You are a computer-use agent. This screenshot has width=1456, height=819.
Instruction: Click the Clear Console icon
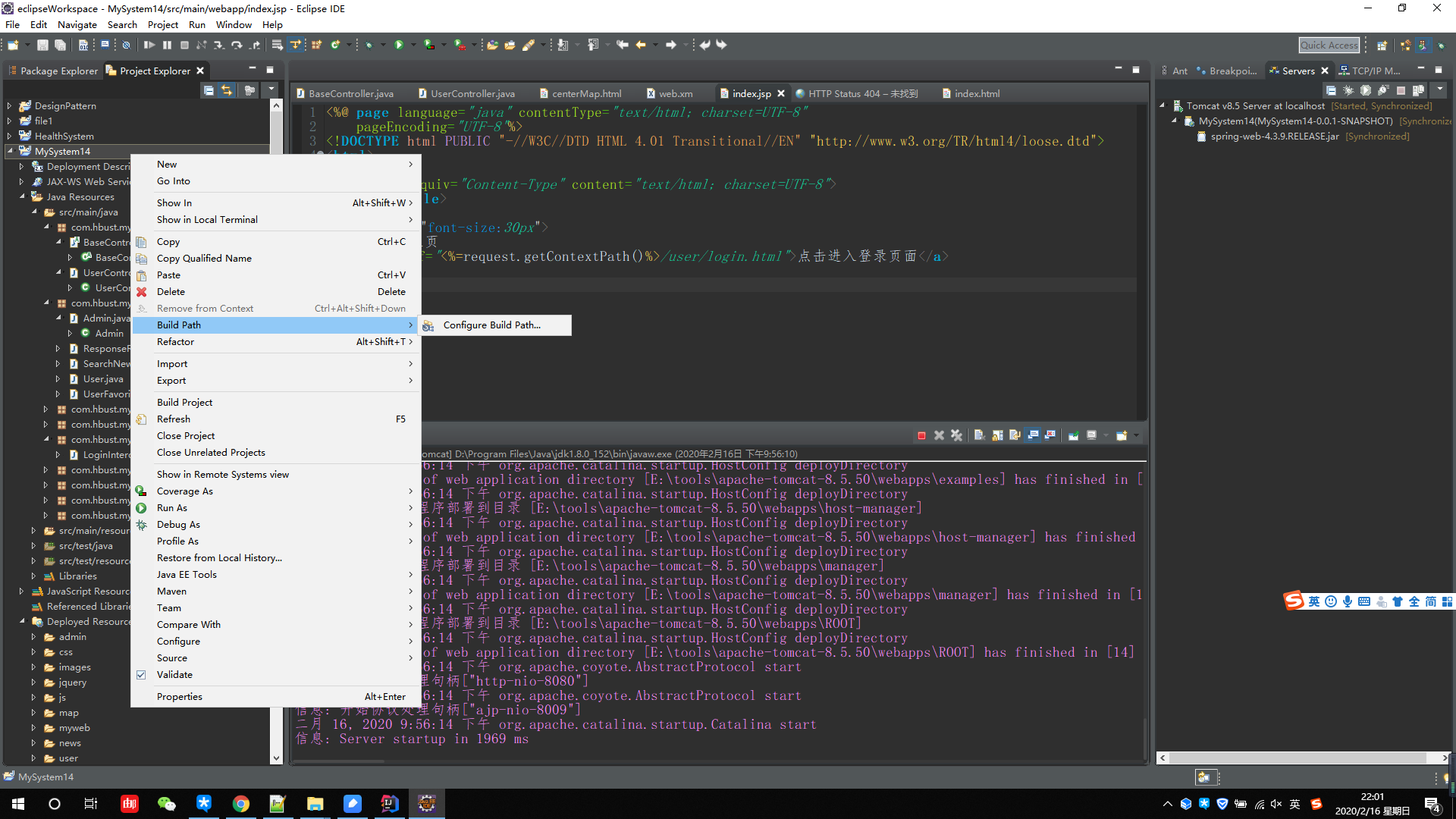coord(979,435)
